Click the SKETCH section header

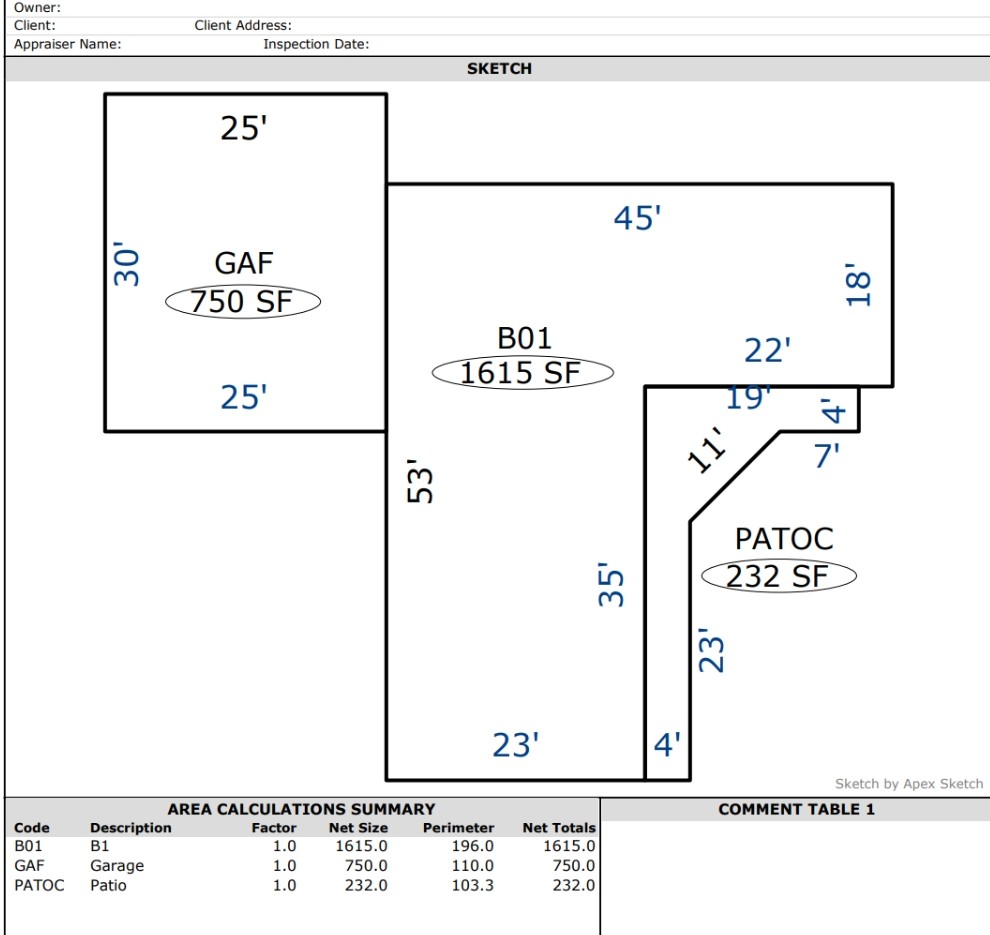pos(499,69)
